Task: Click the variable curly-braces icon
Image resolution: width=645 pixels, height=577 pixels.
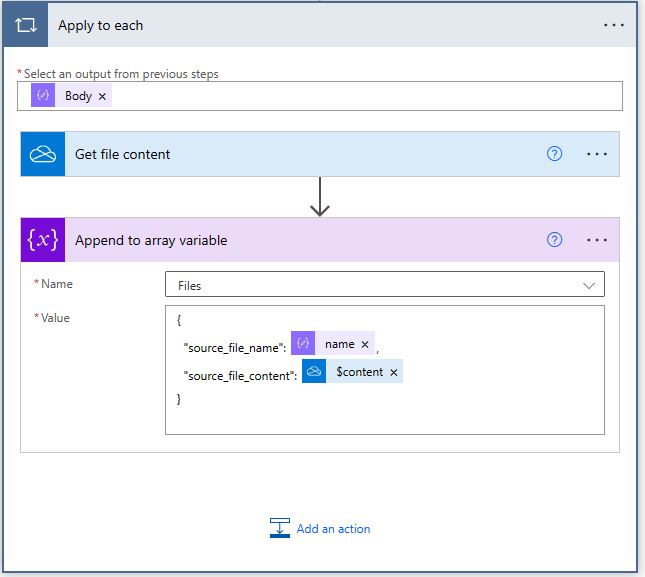Action: tap(43, 240)
